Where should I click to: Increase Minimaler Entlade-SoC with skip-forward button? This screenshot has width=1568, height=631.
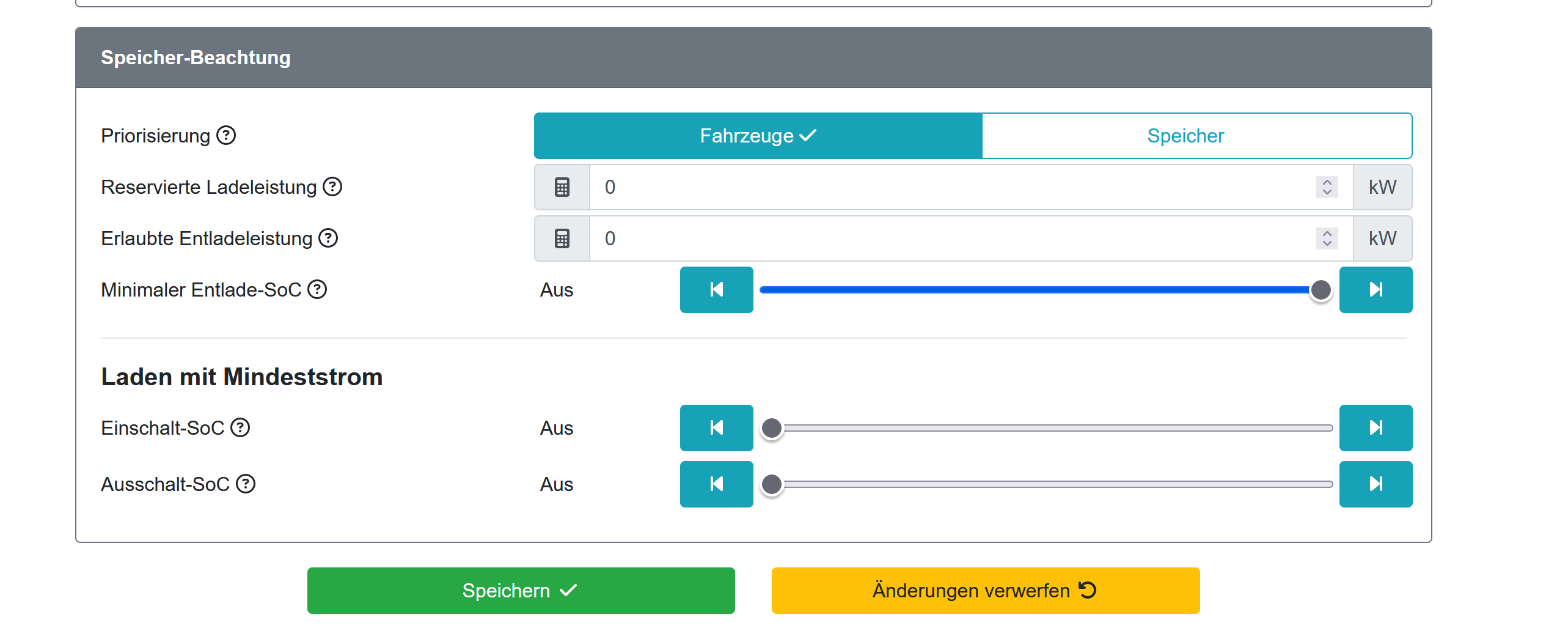tap(1376, 290)
